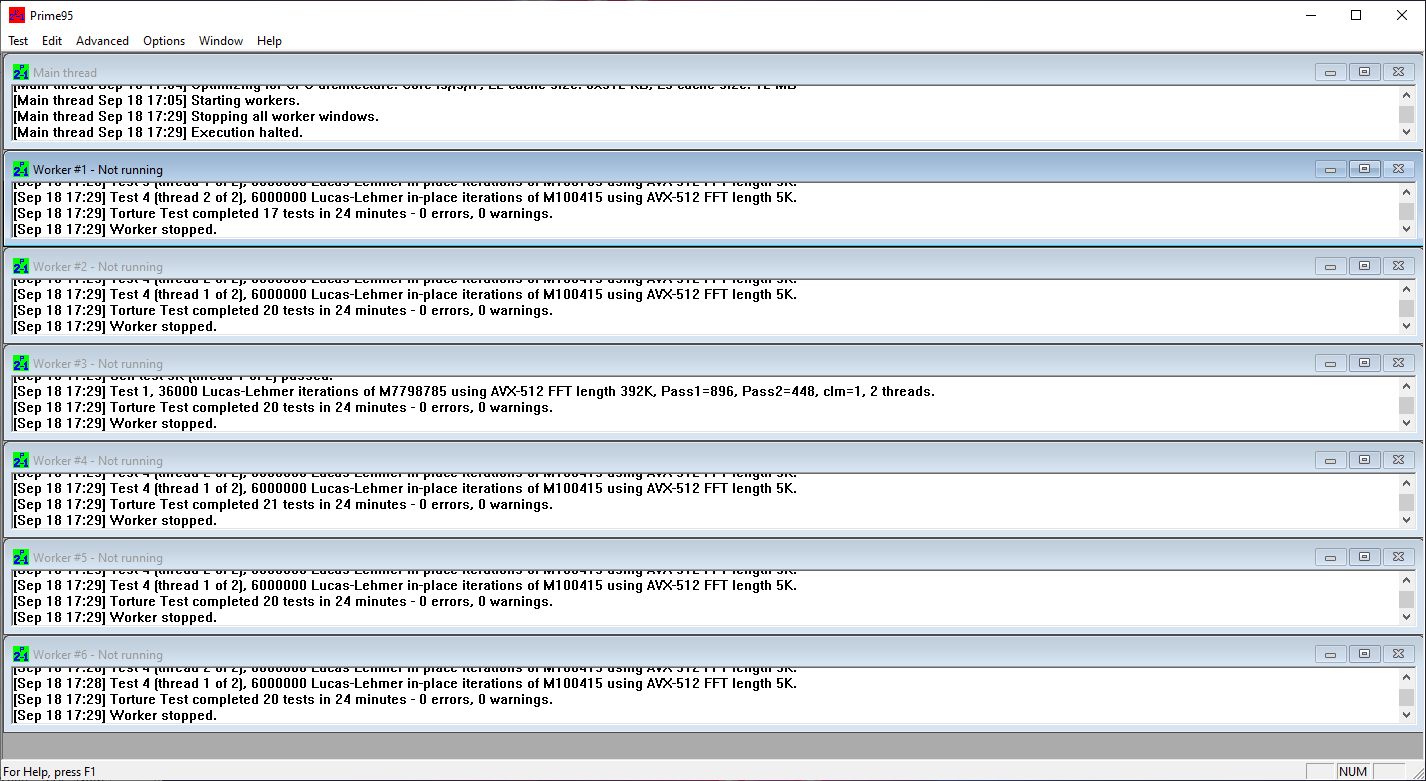This screenshot has width=1426, height=781.
Task: Open the Edit menu
Action: pyautogui.click(x=52, y=41)
